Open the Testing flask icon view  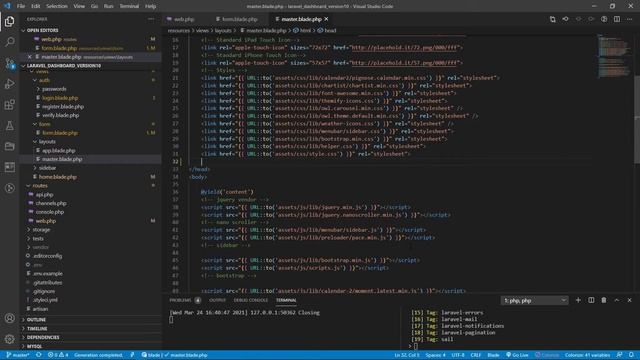click(9, 125)
